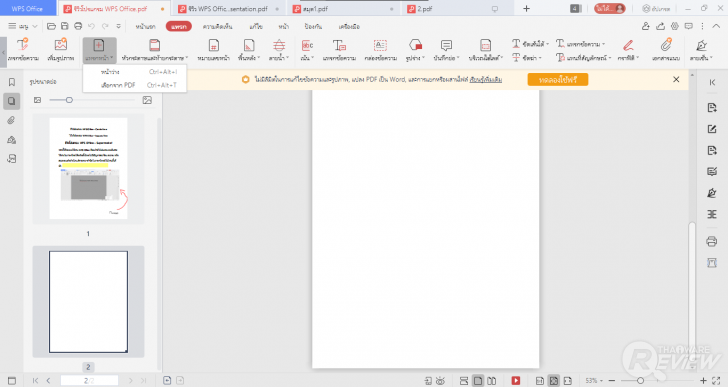Open the Bookmarks panel in left sidebar
Screen dimensions: 728x387
(x=12, y=82)
